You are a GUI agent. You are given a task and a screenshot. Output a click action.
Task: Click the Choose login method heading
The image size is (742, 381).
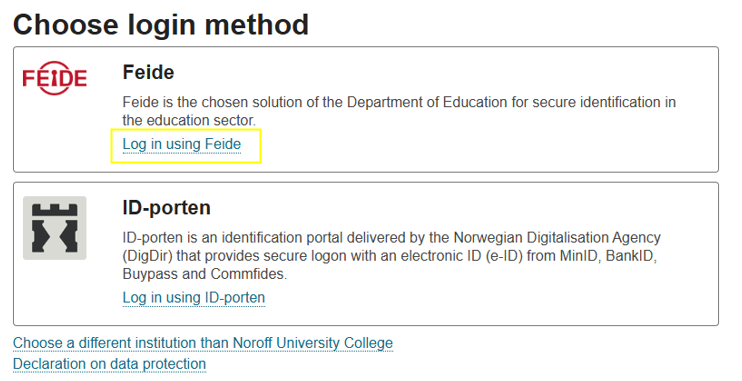click(x=161, y=25)
